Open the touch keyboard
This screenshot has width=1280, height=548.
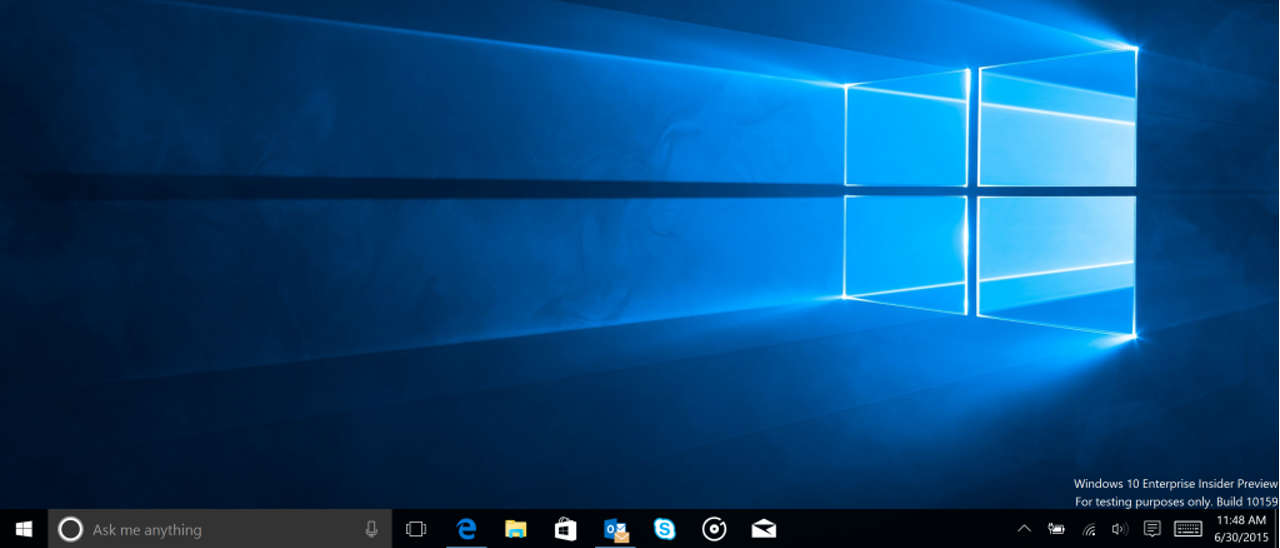point(1188,529)
